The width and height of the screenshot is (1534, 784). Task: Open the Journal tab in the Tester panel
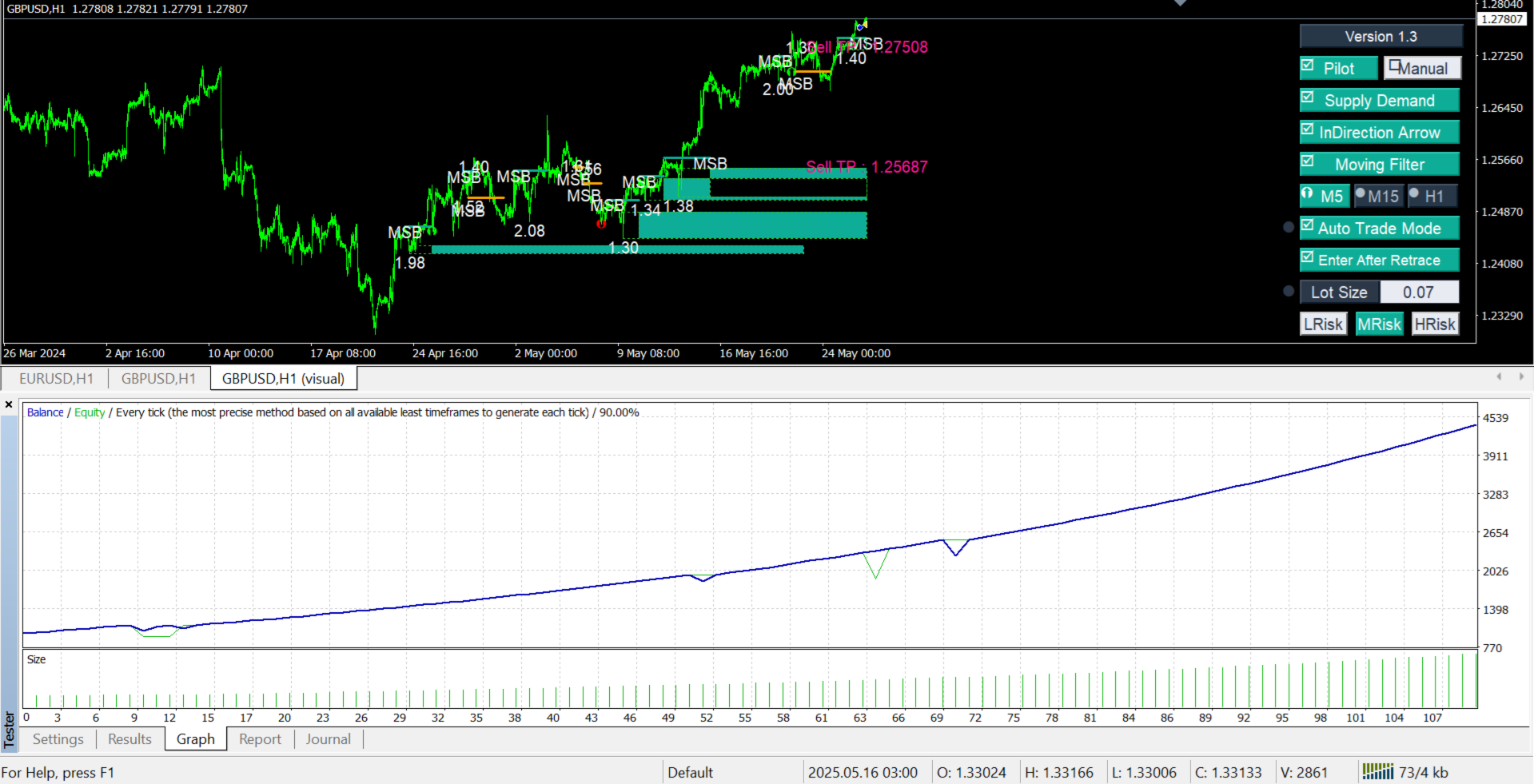[328, 739]
